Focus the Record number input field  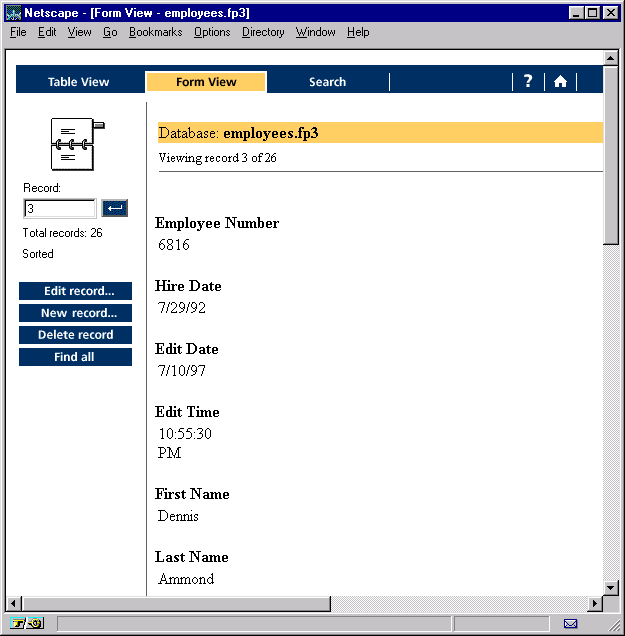[x=60, y=208]
